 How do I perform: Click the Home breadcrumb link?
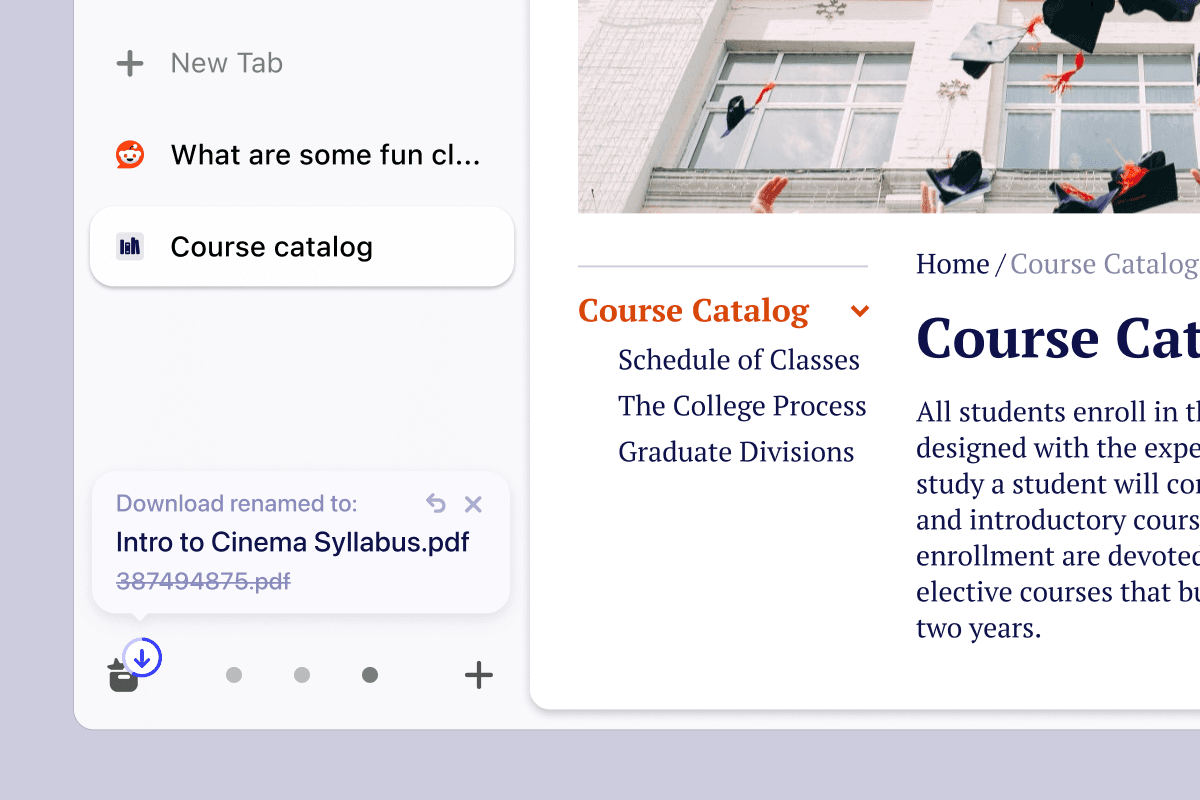click(952, 264)
